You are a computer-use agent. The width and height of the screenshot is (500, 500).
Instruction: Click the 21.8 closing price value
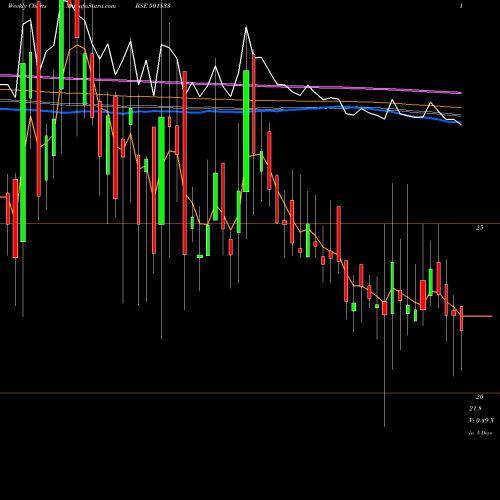(x=475, y=409)
